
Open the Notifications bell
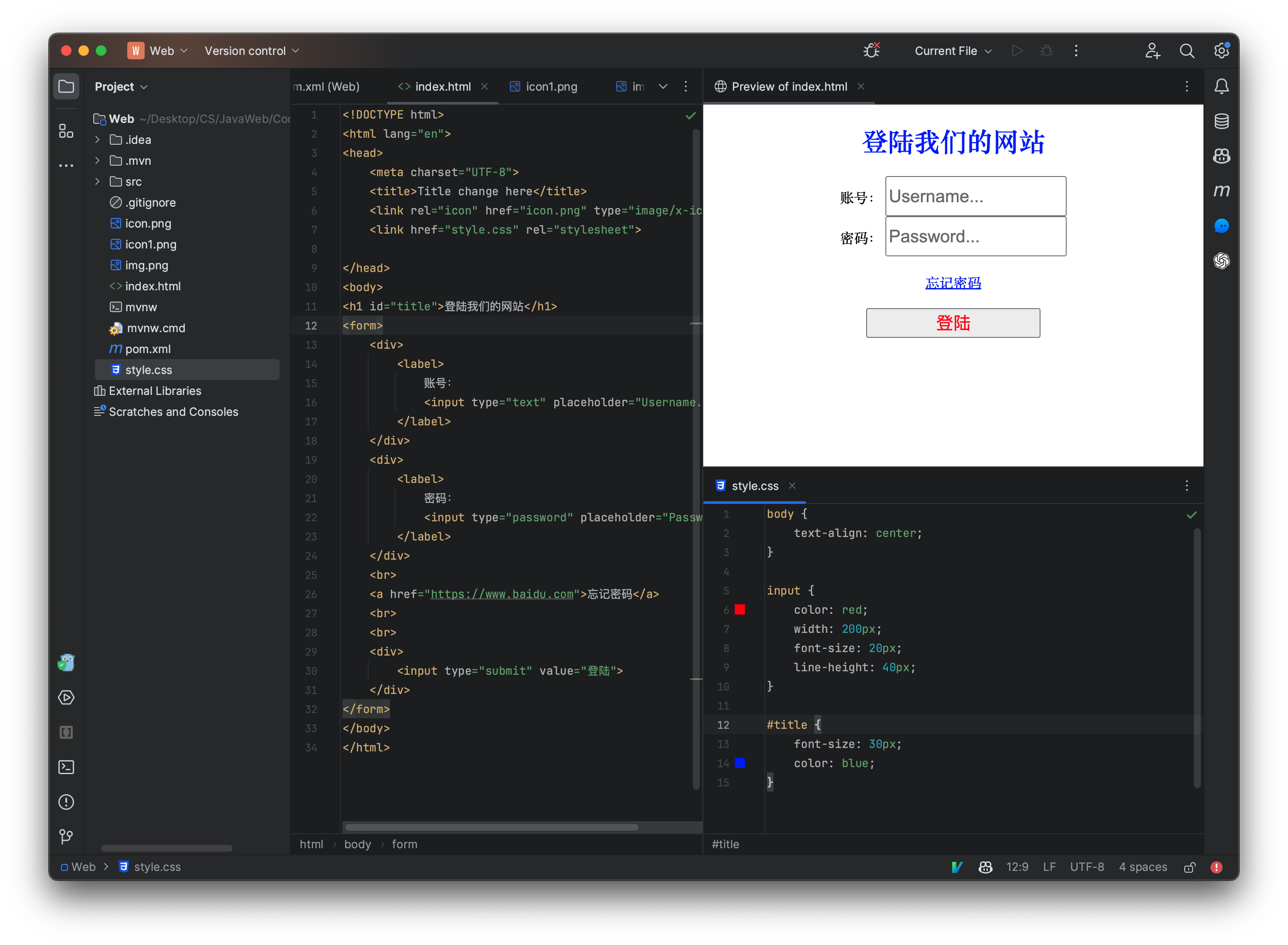click(x=1222, y=86)
